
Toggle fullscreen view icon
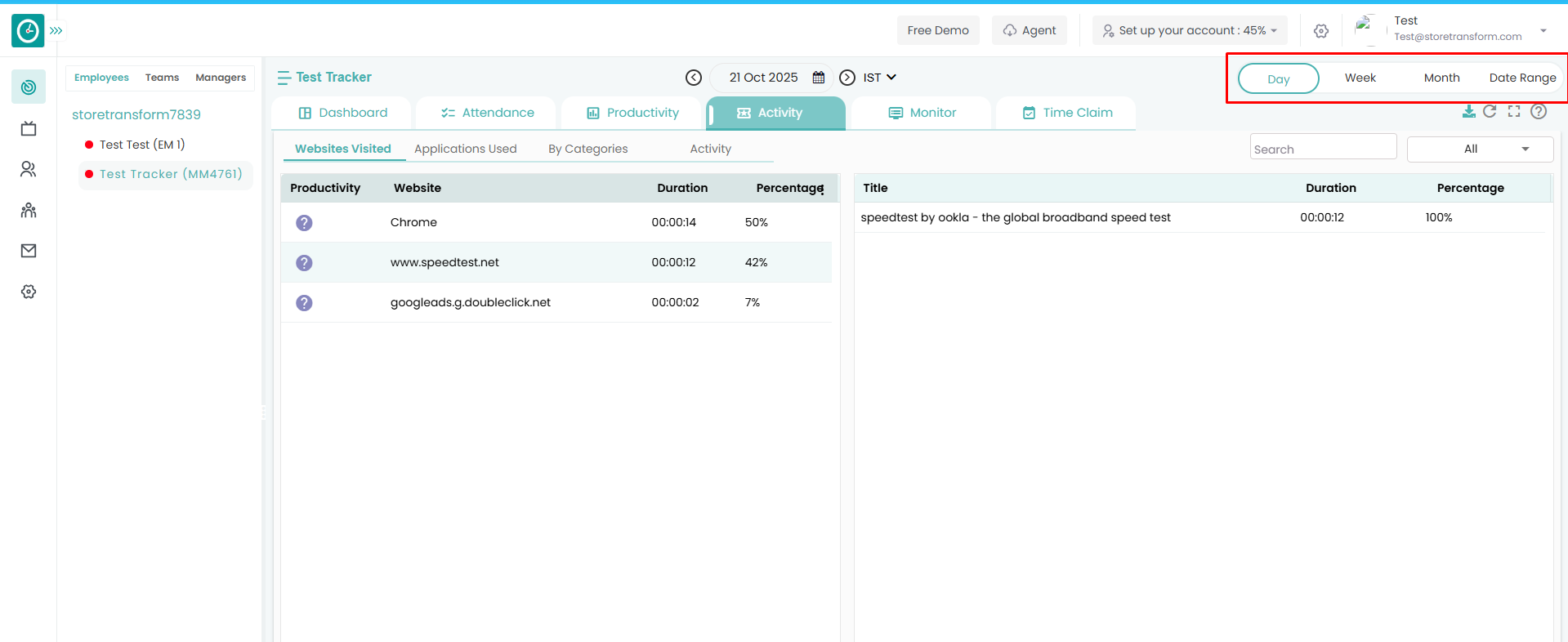point(1514,111)
